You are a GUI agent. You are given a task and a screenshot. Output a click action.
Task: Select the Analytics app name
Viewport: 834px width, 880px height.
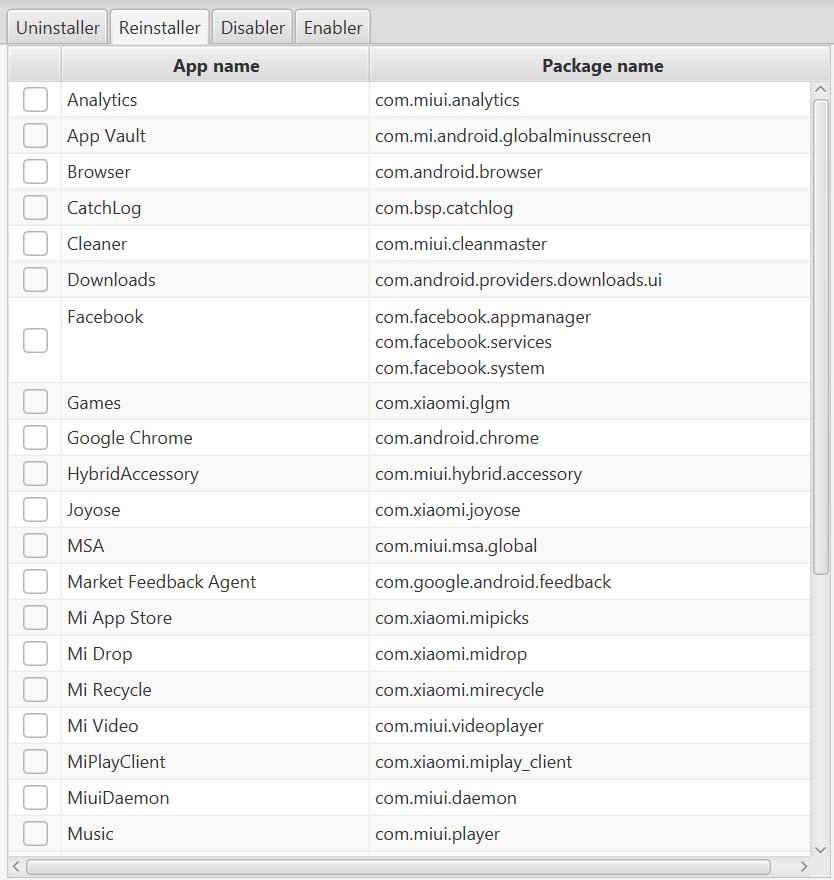pos(102,100)
